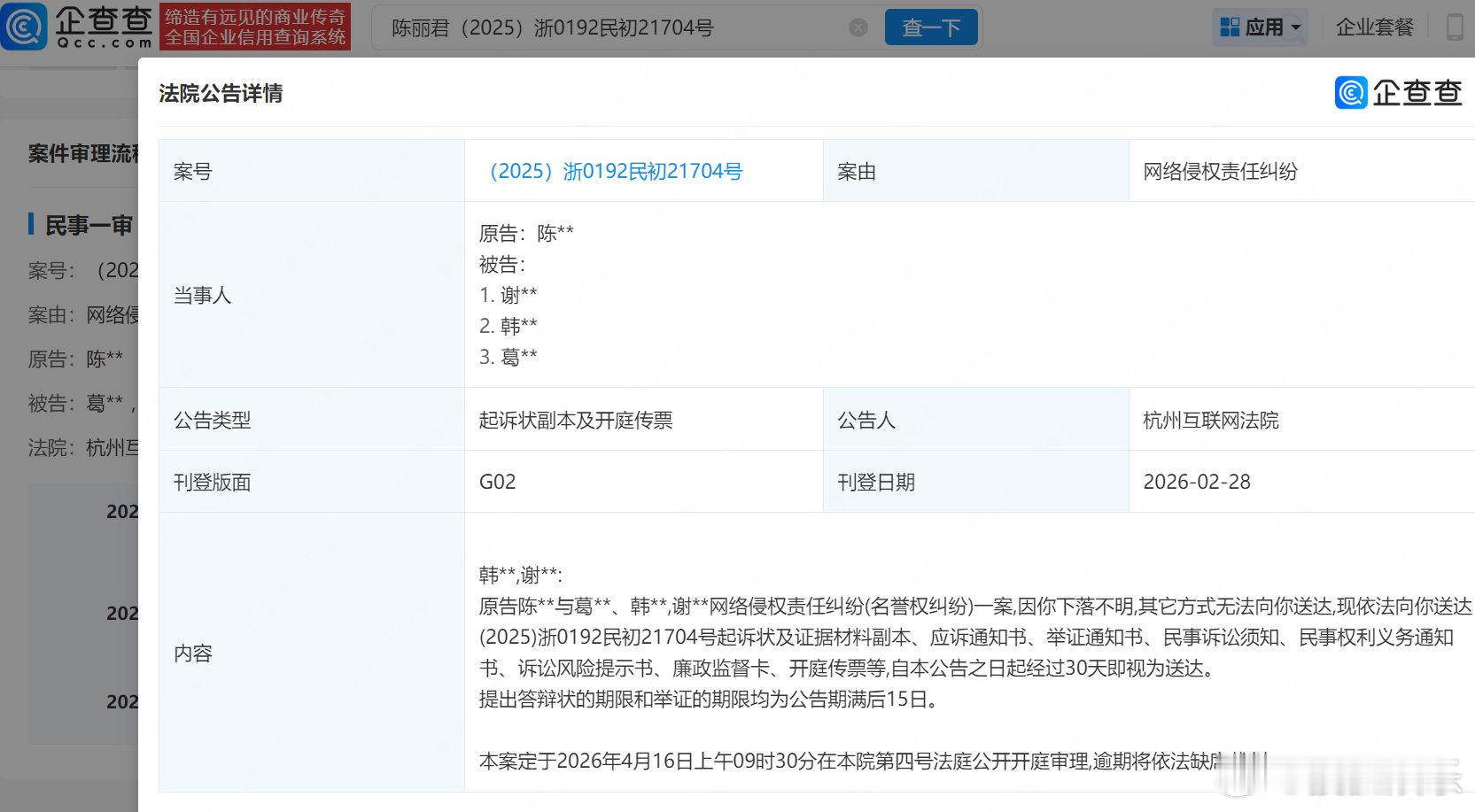Click the 法院公告详情 dialog title
Screen dimensions: 1475x812
221,93
